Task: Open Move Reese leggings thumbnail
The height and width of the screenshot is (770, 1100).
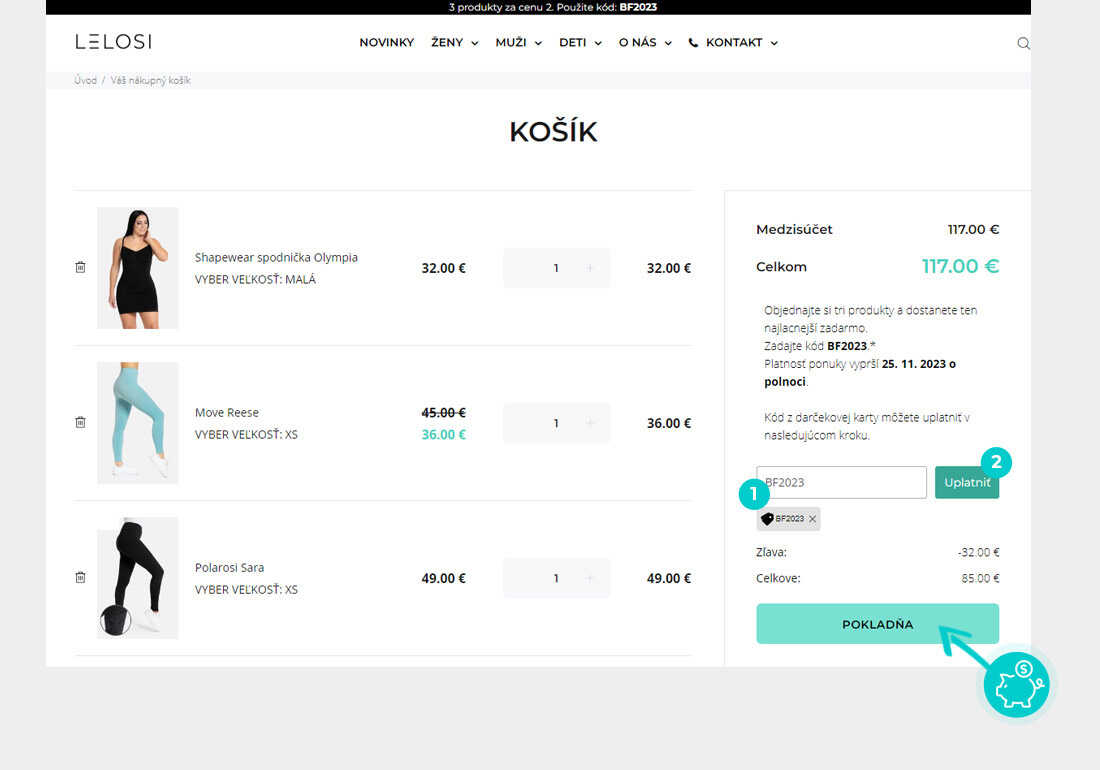Action: [138, 423]
